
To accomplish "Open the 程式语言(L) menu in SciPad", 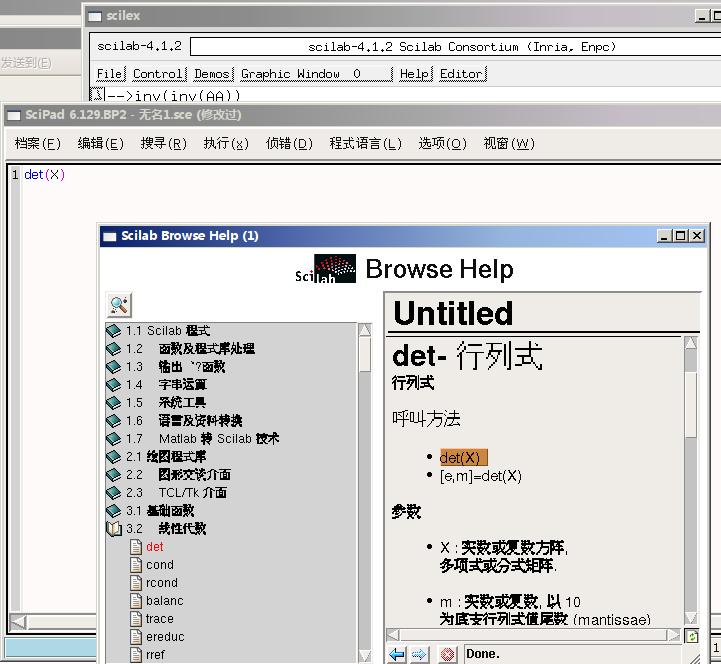I will (x=365, y=143).
